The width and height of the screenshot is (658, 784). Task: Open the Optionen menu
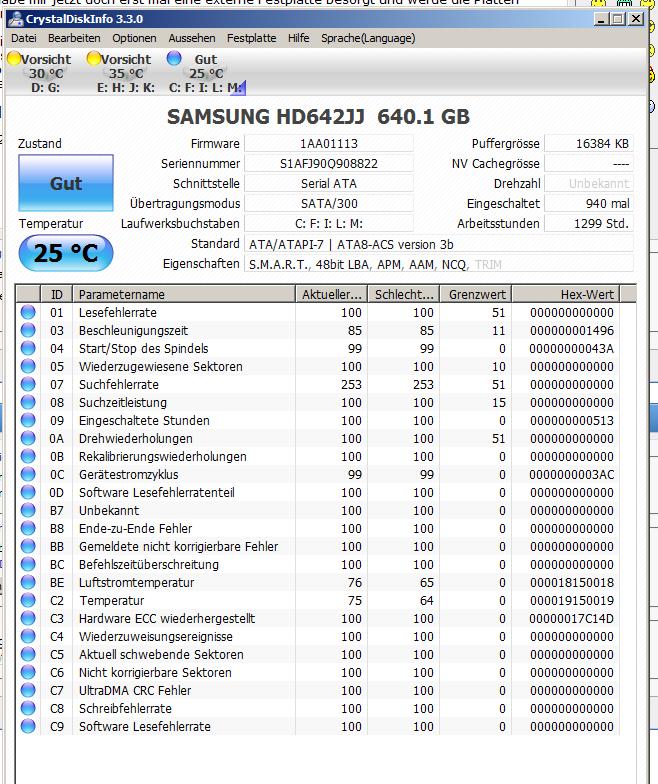pyautogui.click(x=134, y=38)
